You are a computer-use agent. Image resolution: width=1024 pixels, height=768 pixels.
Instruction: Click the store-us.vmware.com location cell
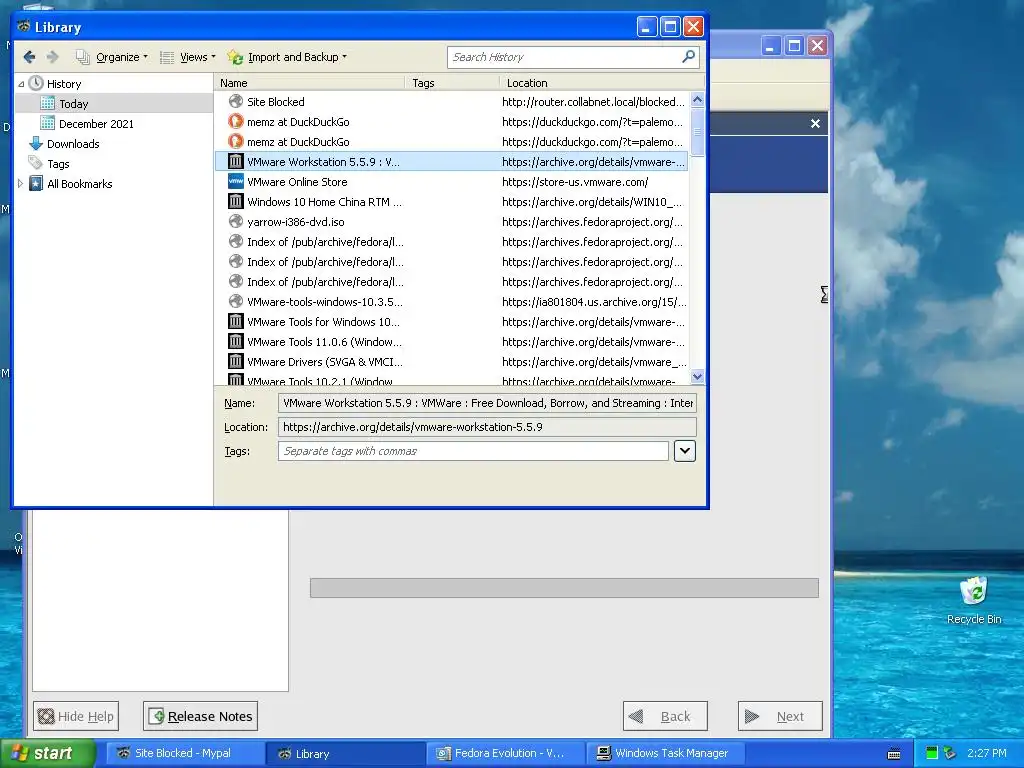click(575, 182)
